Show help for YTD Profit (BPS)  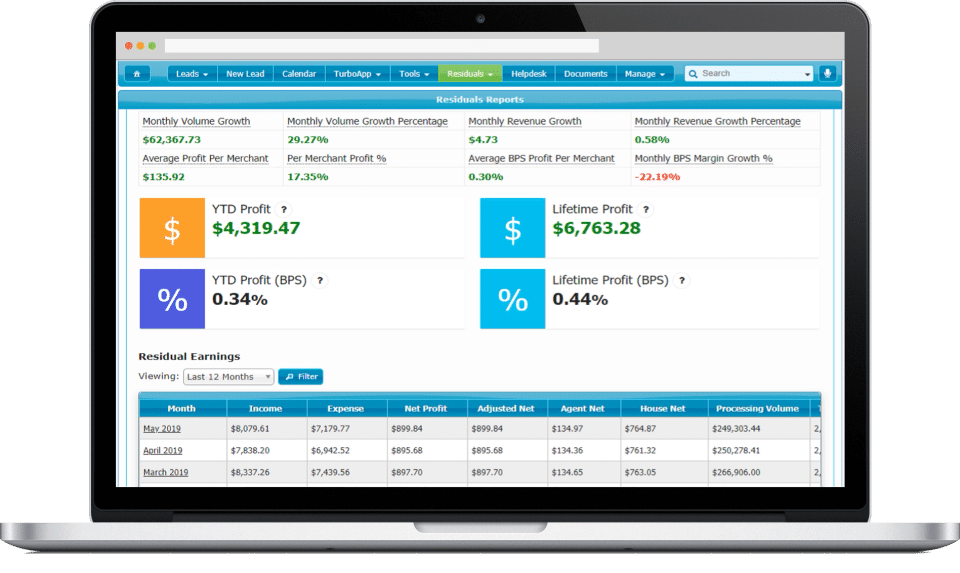point(320,280)
